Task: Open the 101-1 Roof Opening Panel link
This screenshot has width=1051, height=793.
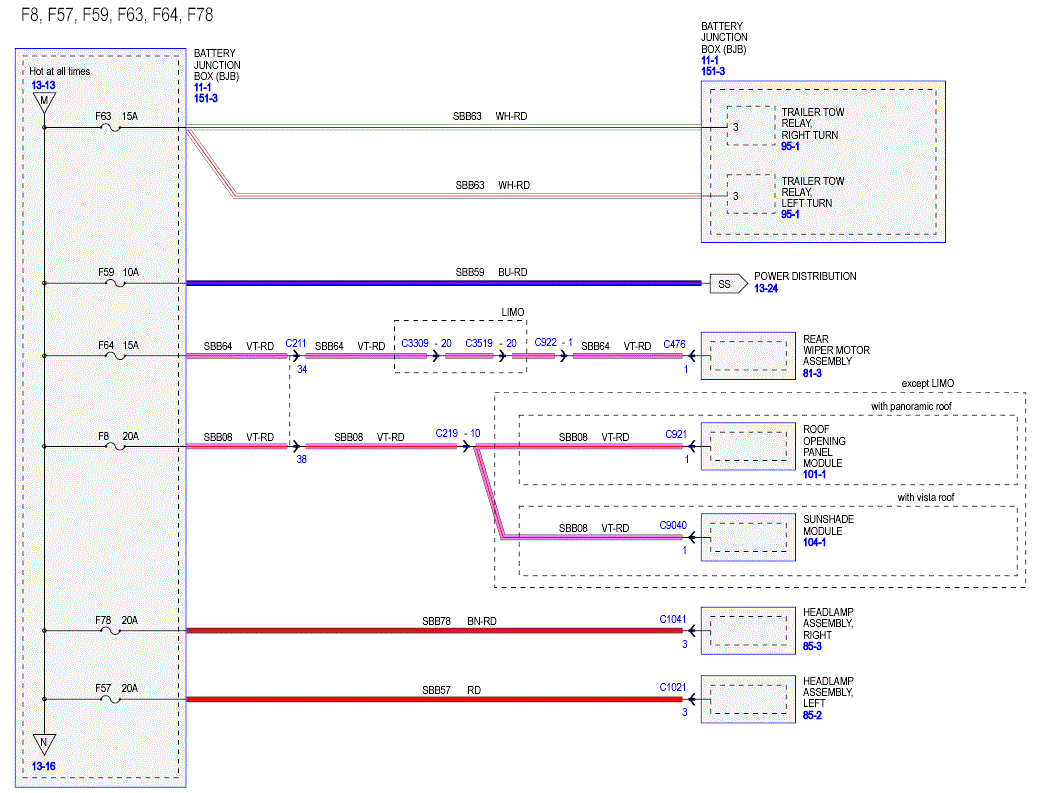Action: click(x=814, y=475)
